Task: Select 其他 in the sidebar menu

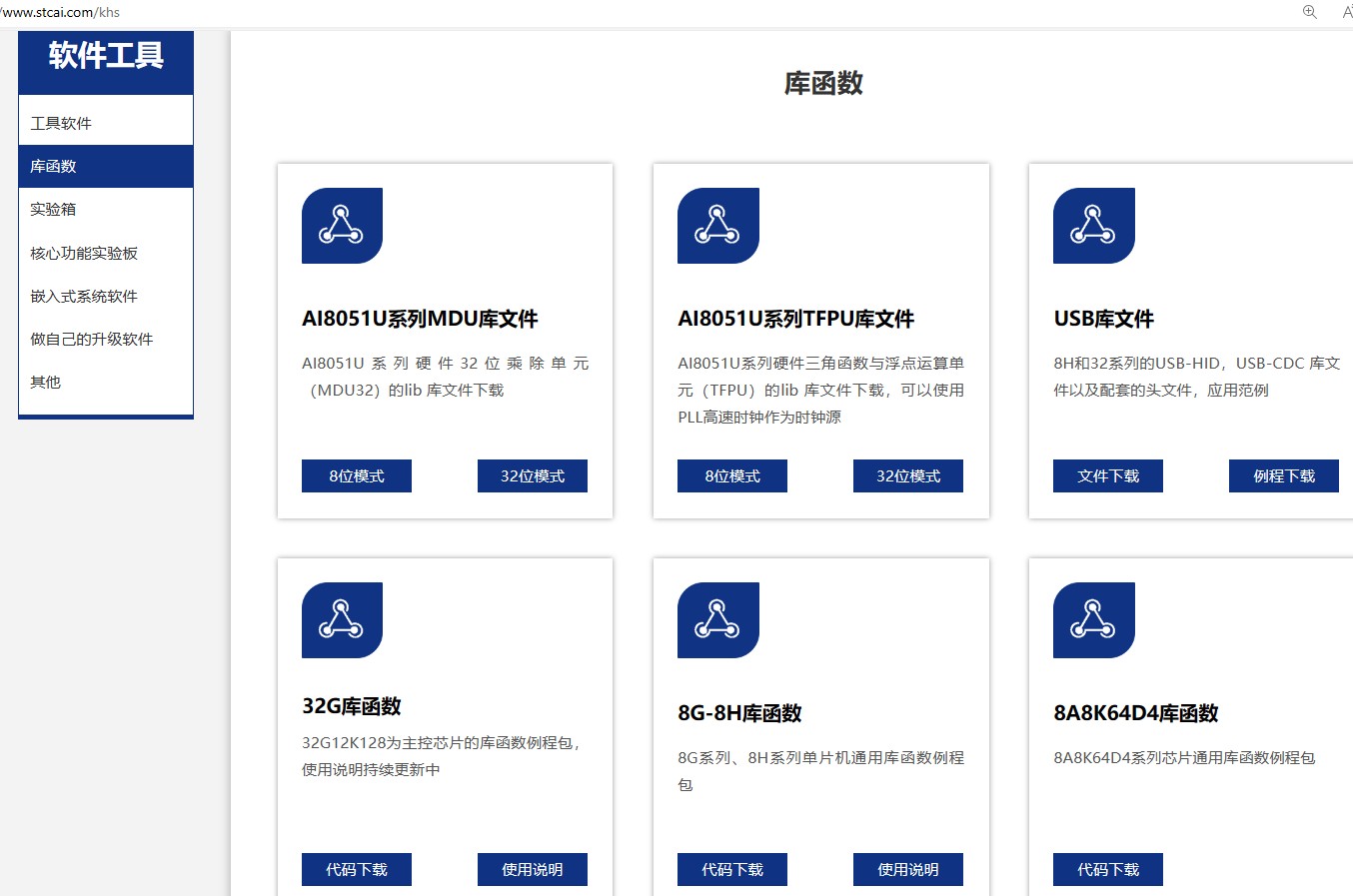Action: [106, 382]
